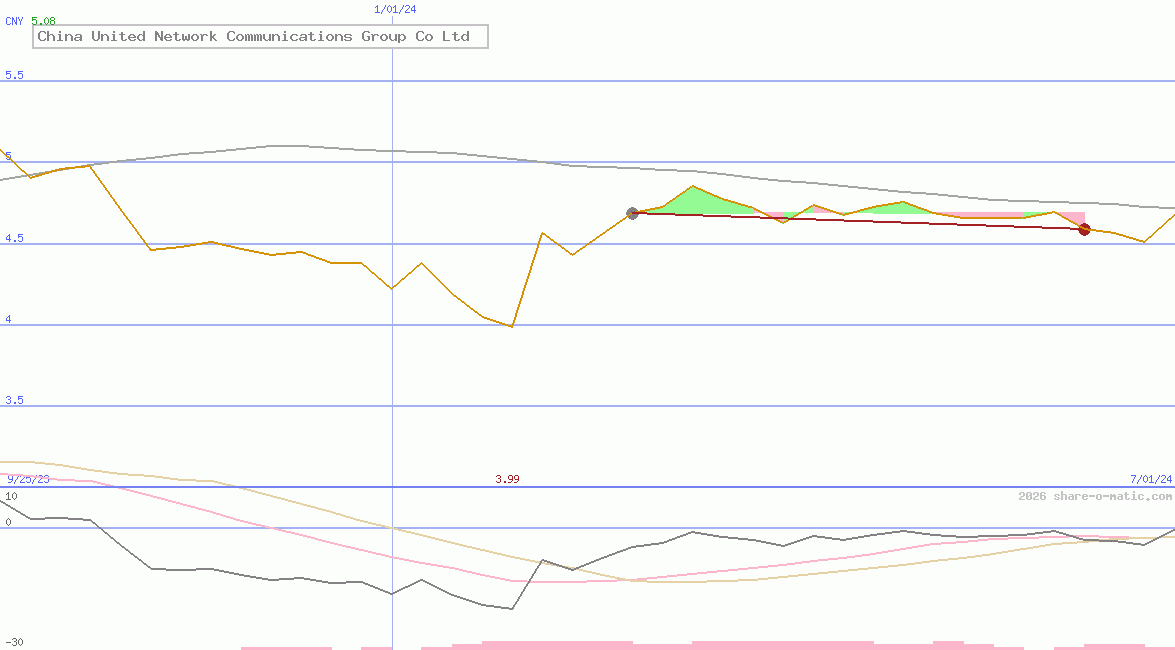Click the 7/01/24 end date label
1175x650 pixels.
point(1151,479)
